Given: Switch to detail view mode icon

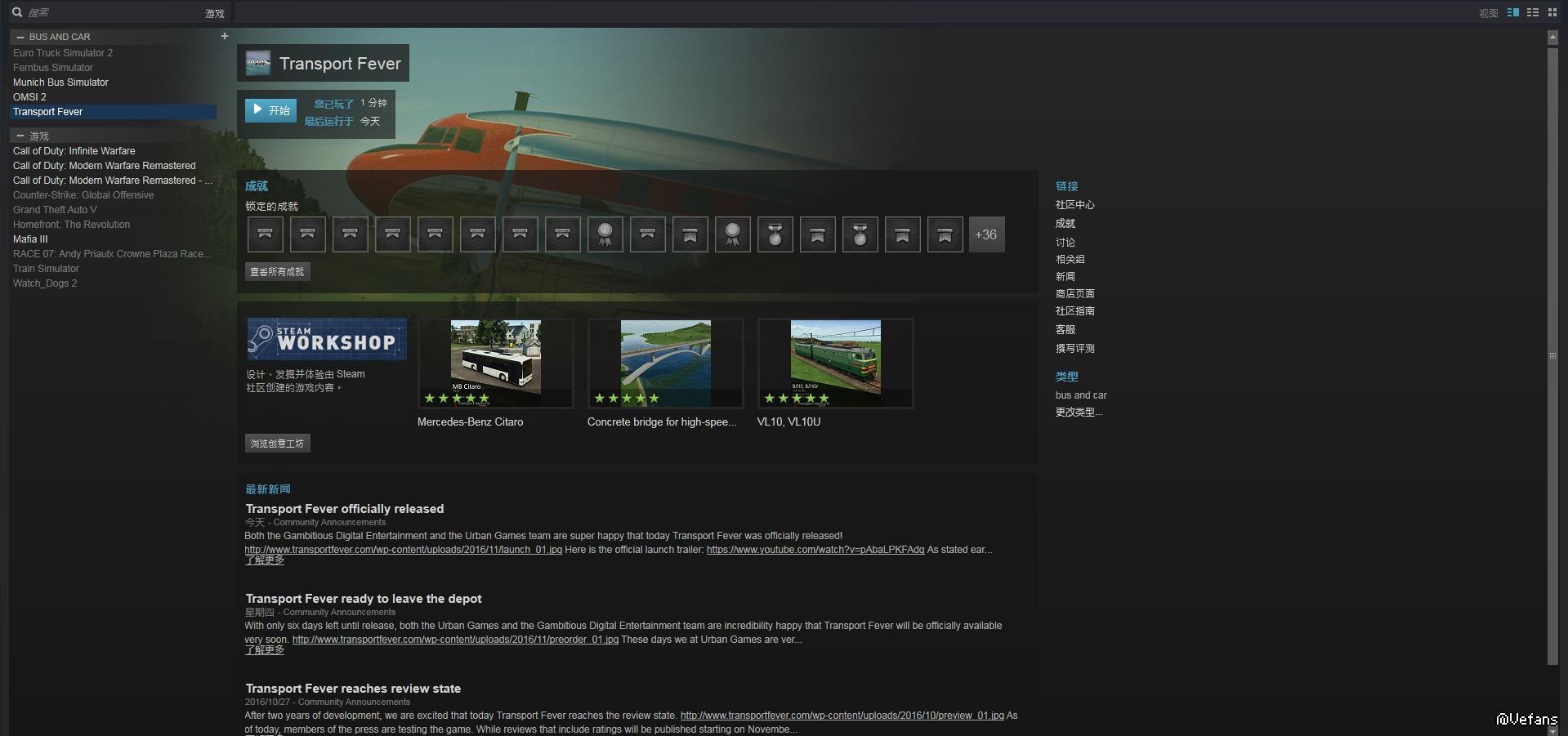Looking at the screenshot, I should (1513, 12).
